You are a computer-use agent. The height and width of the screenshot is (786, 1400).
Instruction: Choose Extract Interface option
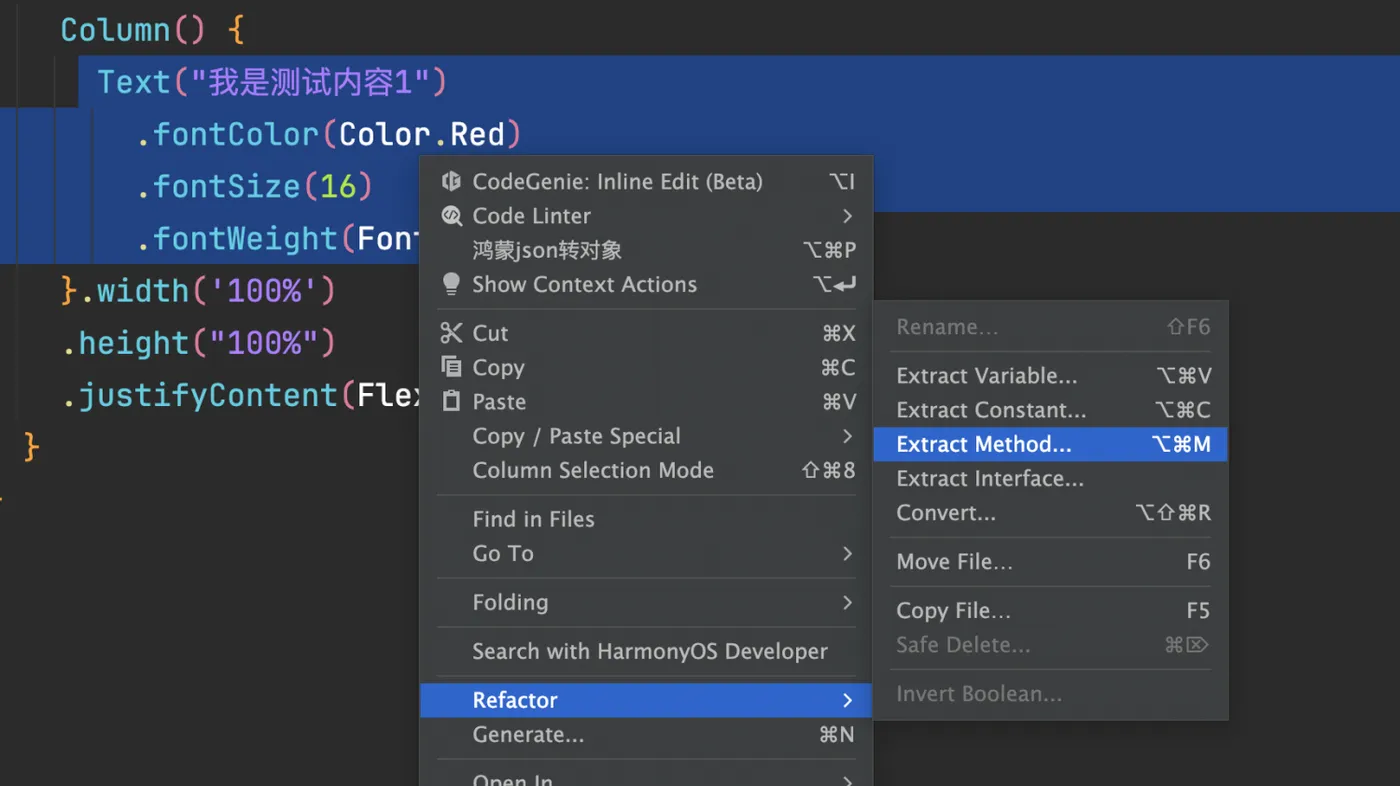pyautogui.click(x=1050, y=478)
